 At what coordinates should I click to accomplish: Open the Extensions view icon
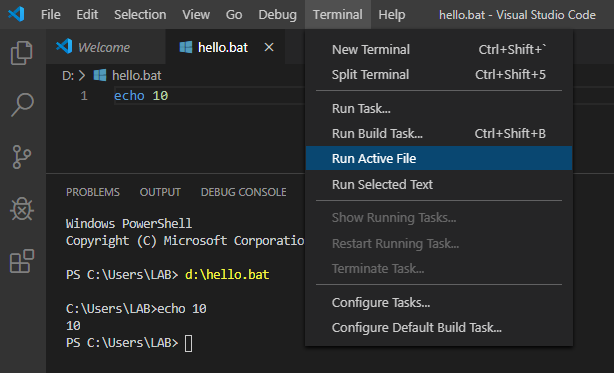point(22,261)
